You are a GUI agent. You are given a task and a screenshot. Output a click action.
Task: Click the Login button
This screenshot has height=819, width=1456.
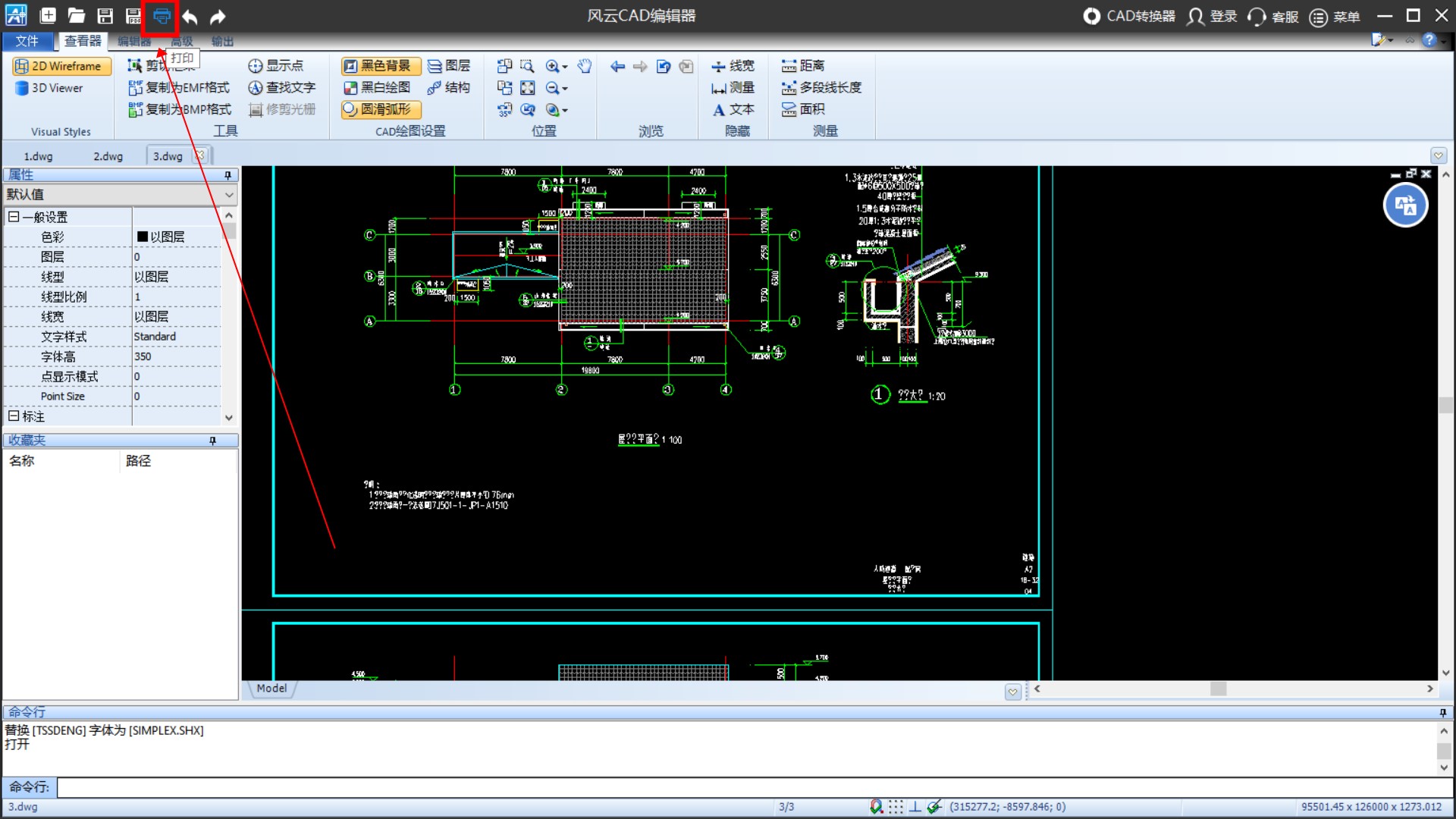(1212, 16)
